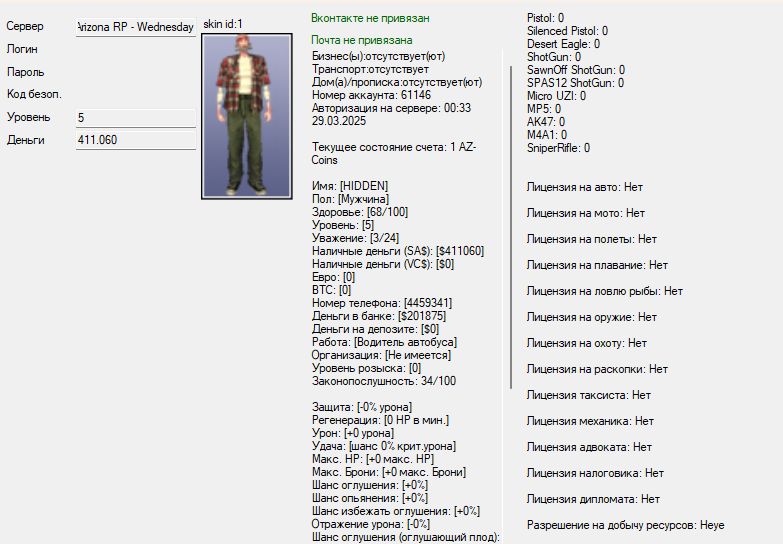Screen dimensions: 783x544
Task: Select the 'Транспорт:отсутствует' line
Action: 370,69
